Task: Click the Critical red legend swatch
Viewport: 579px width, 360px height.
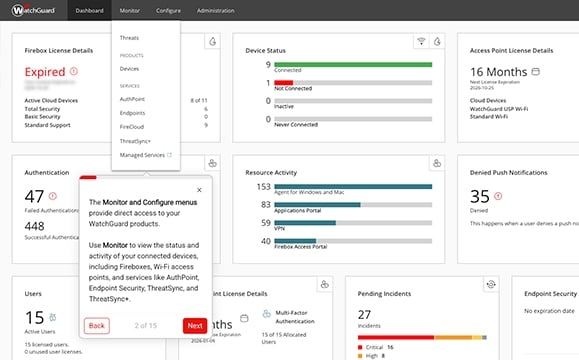Action: (360, 347)
